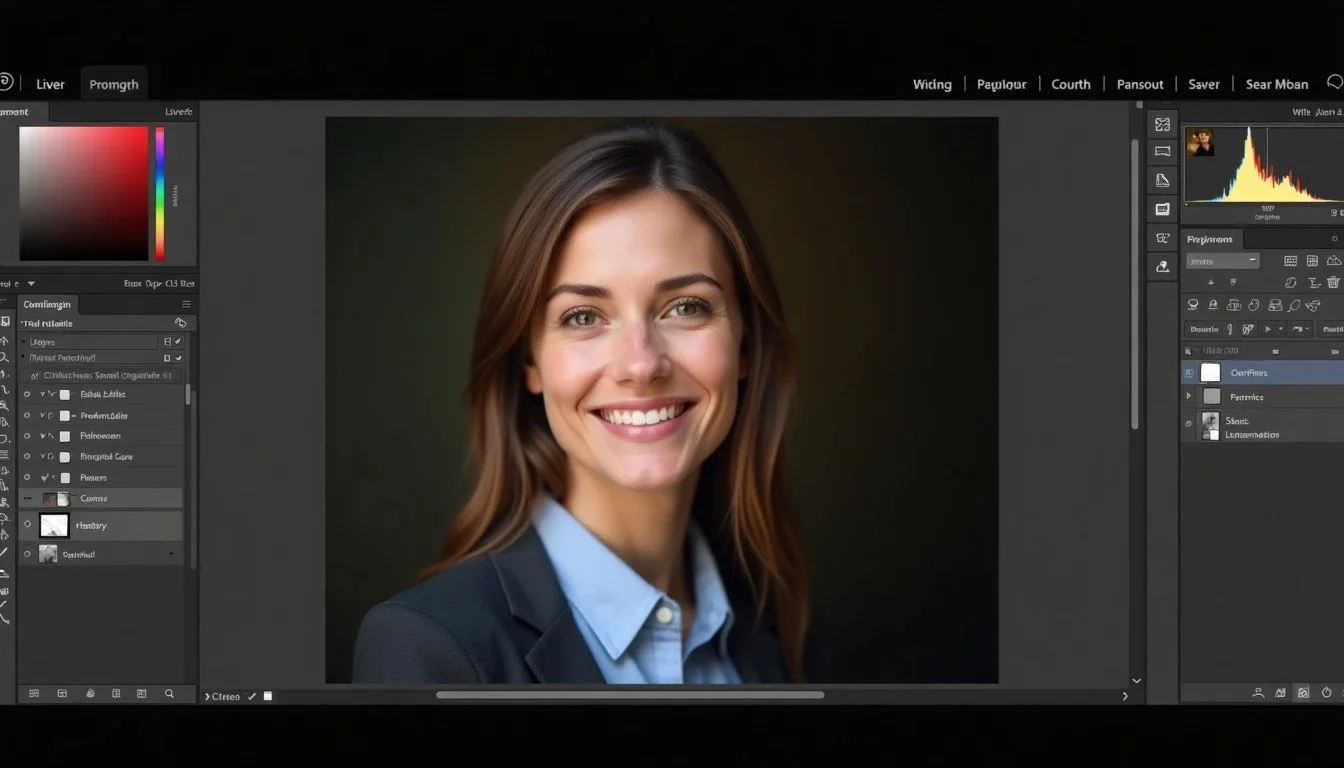
Task: Open the Courth menu item
Action: click(x=1071, y=84)
